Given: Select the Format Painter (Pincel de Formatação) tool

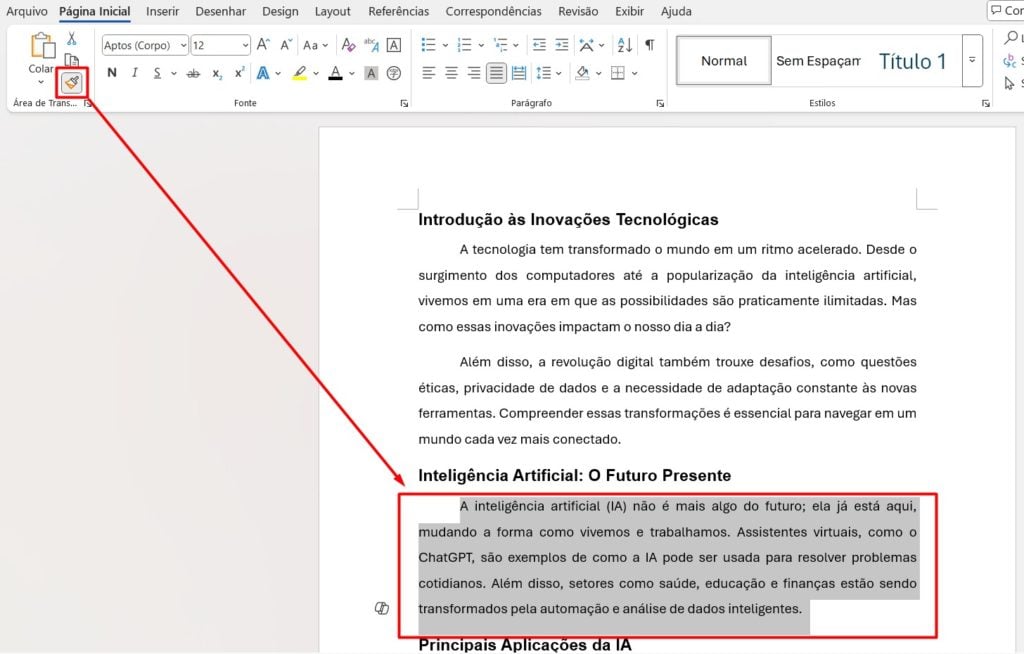Looking at the screenshot, I should click(70, 82).
